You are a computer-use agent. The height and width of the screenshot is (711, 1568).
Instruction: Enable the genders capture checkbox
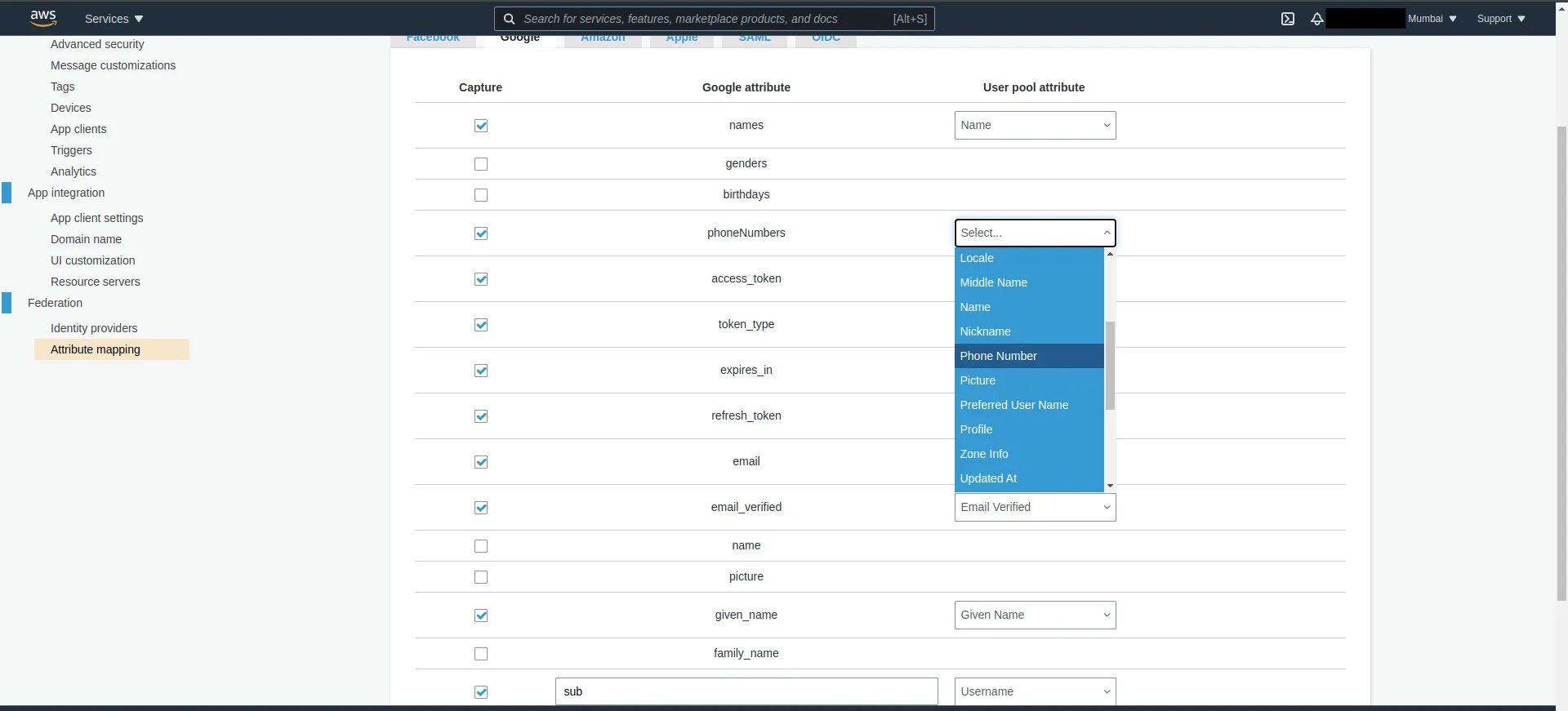pyautogui.click(x=481, y=164)
